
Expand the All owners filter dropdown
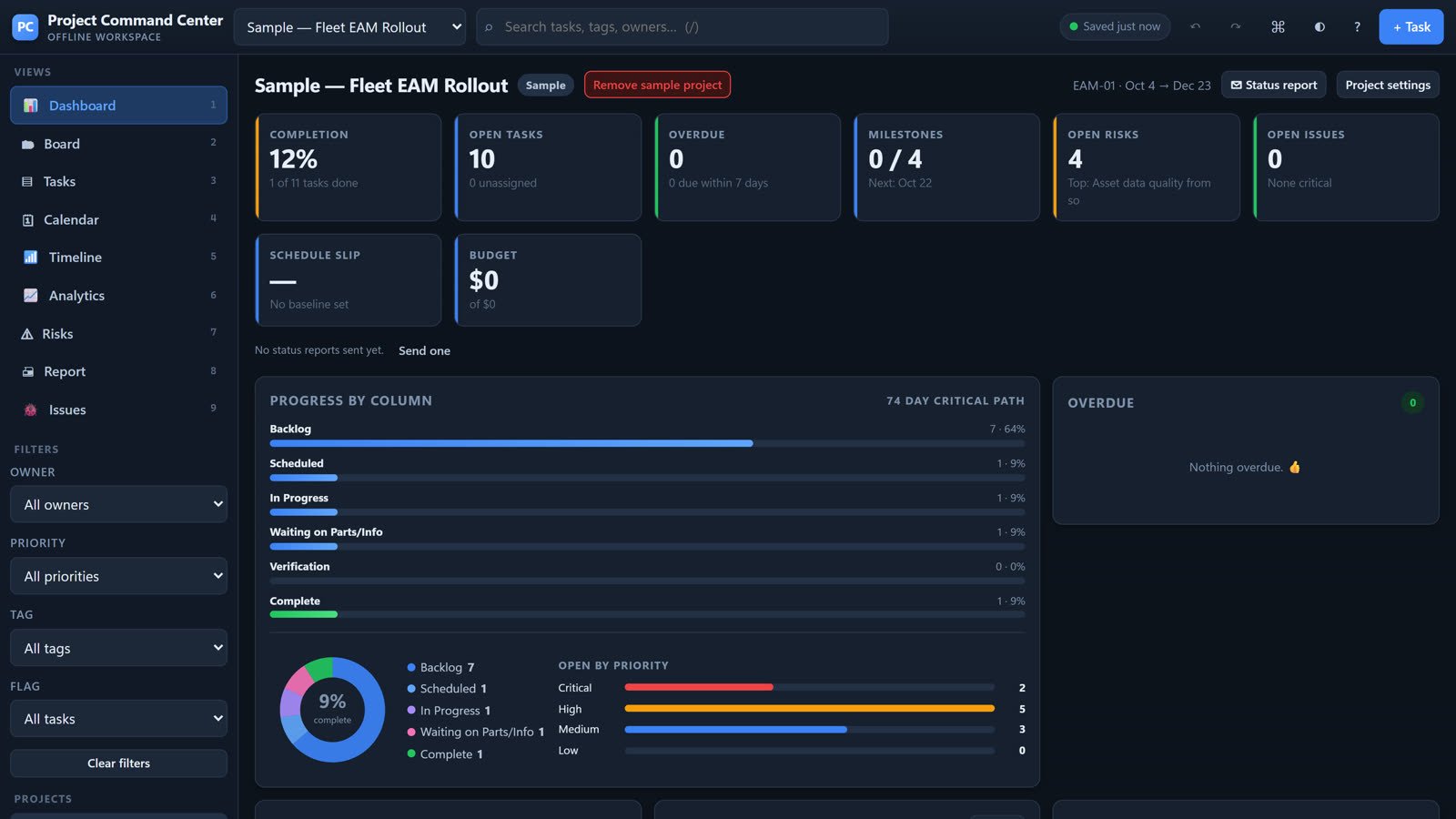118,504
